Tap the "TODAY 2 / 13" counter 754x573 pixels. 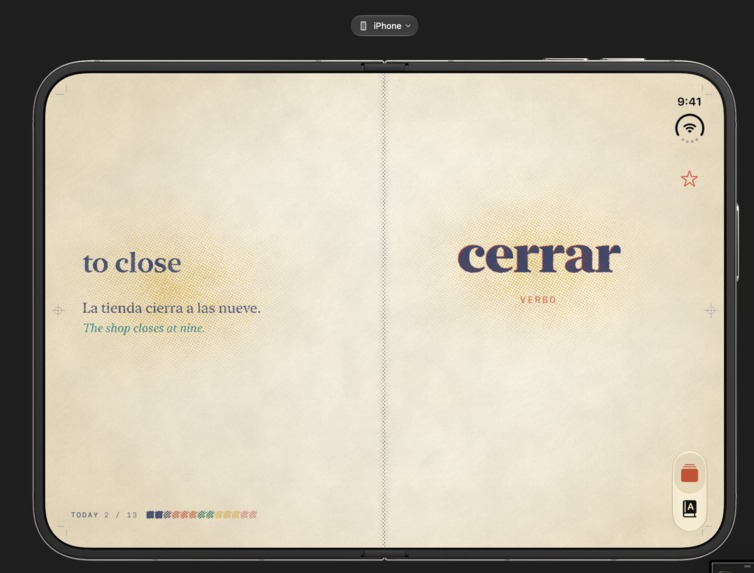tap(104, 515)
